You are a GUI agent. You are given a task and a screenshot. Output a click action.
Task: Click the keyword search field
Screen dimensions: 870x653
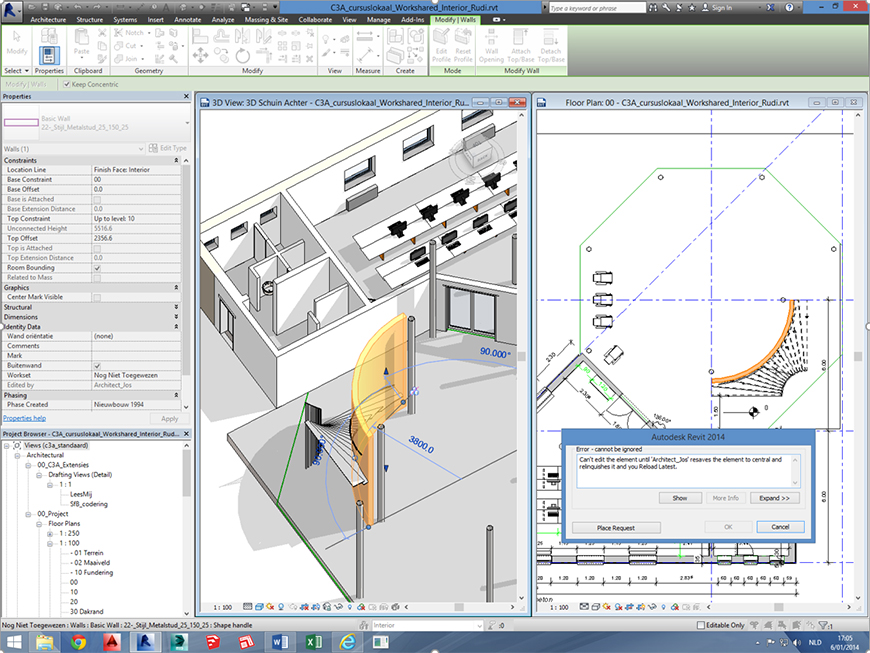pos(597,8)
